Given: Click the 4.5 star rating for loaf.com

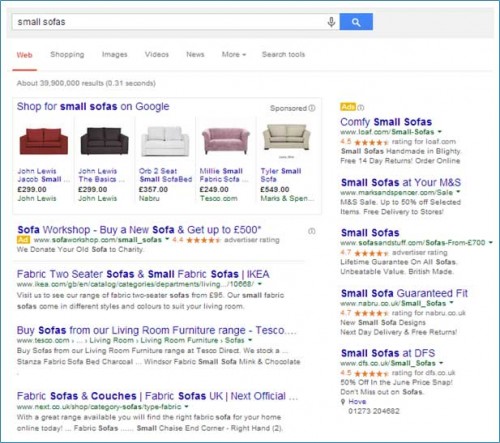Looking at the screenshot, I should pos(371,142).
